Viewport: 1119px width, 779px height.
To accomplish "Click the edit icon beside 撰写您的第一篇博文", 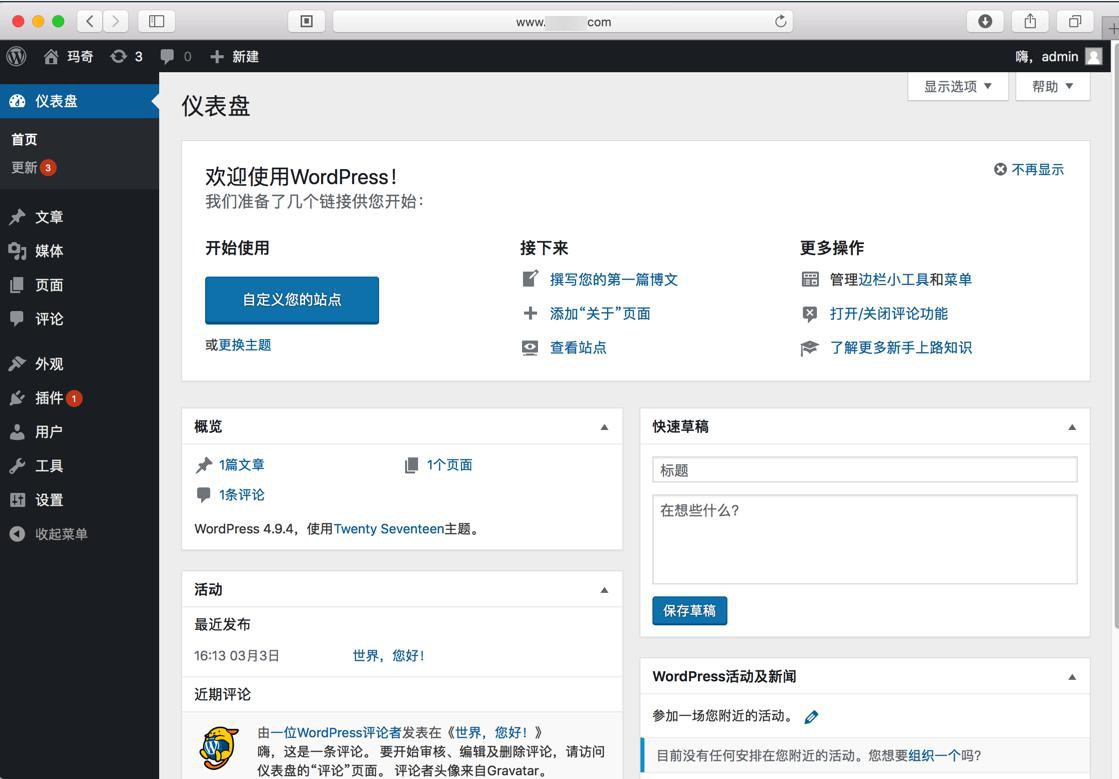I will click(530, 279).
